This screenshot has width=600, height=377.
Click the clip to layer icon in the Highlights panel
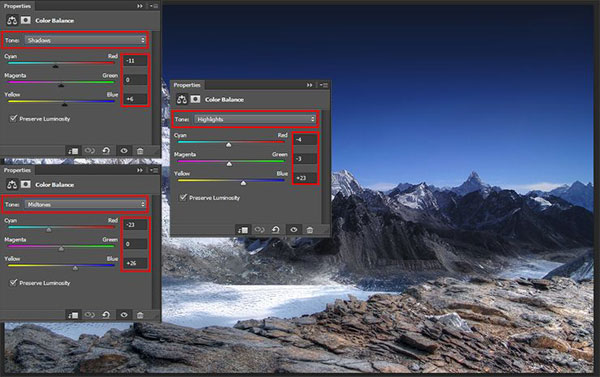click(243, 230)
